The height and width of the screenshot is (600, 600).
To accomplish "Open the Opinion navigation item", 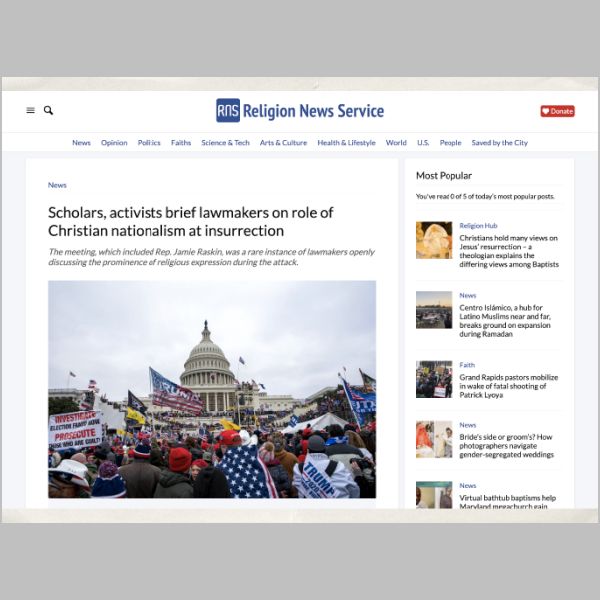I will click(114, 143).
